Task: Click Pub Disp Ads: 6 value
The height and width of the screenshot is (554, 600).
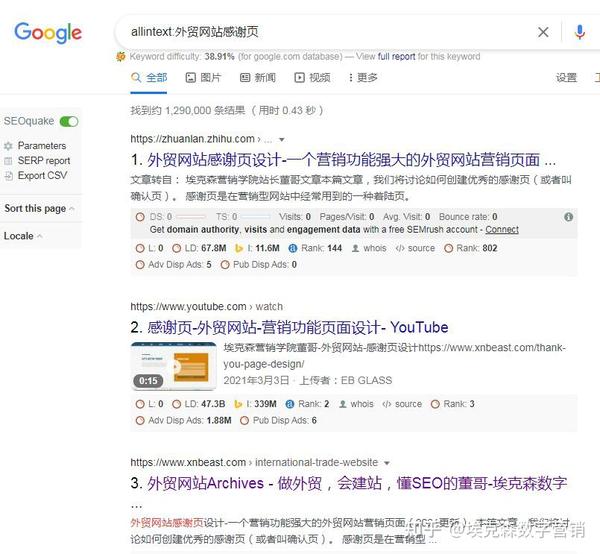Action: point(278,421)
